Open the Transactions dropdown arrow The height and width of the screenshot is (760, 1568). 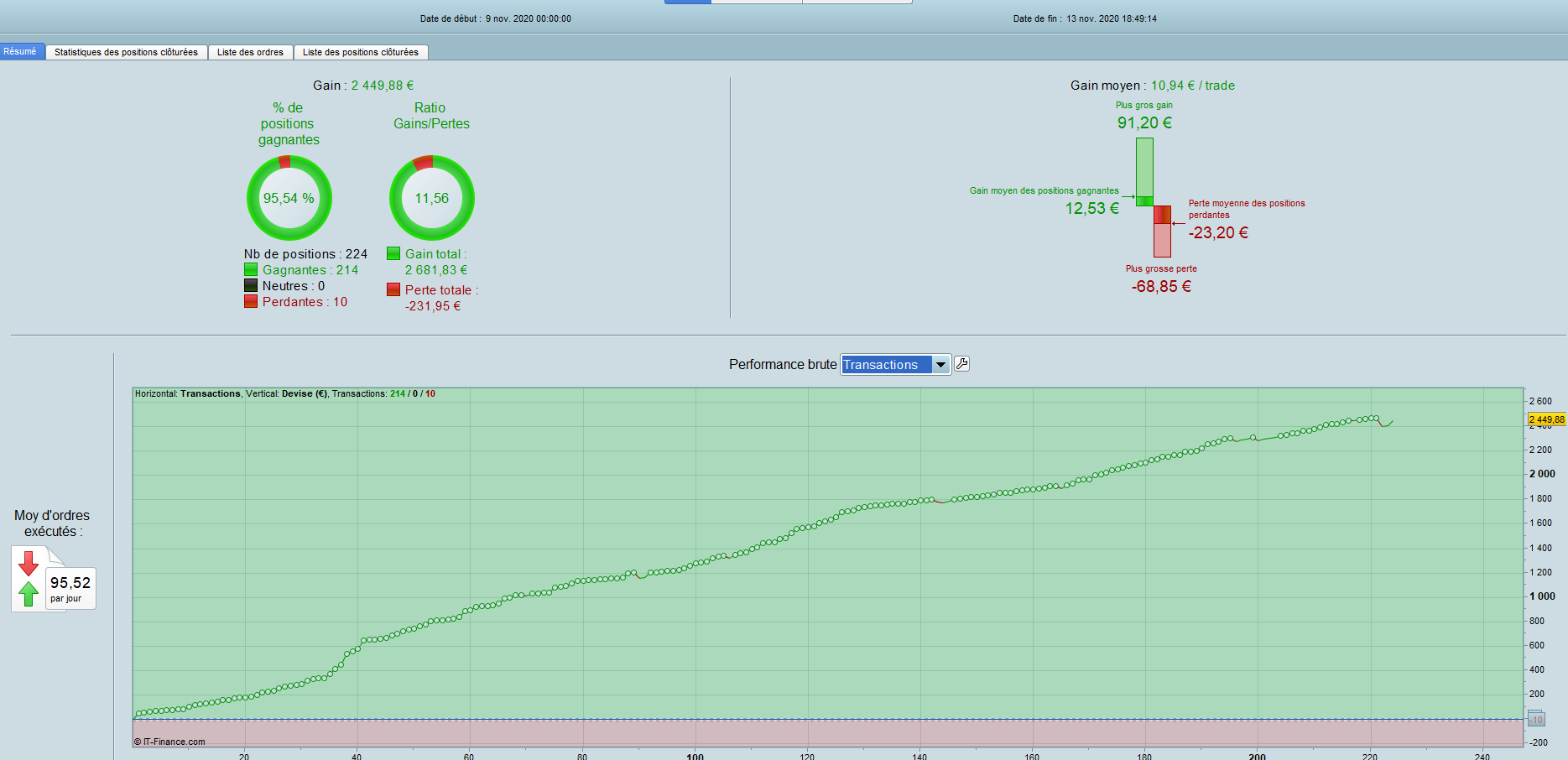tap(941, 365)
